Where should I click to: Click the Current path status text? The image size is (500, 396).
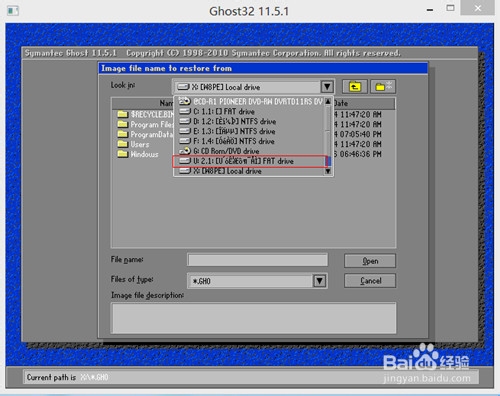click(x=68, y=377)
